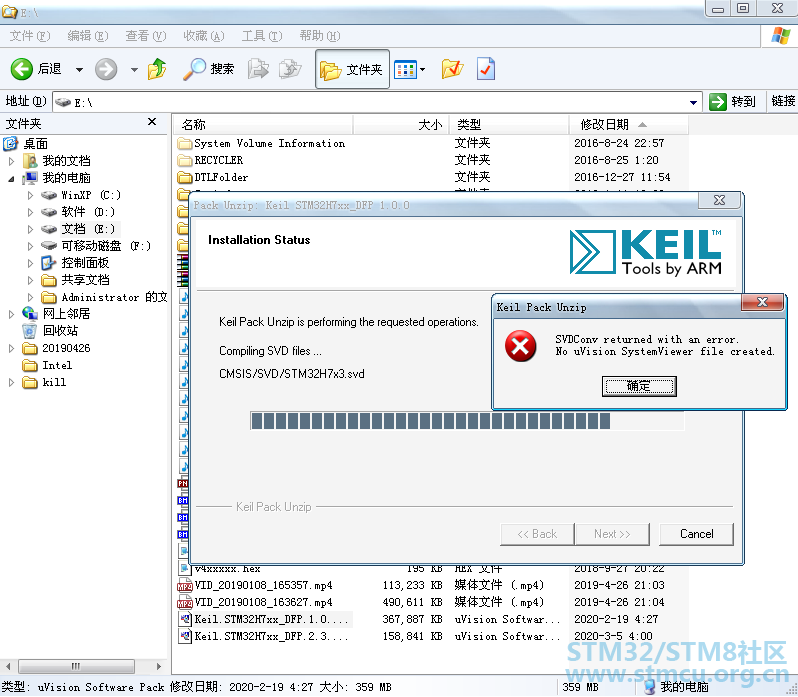
Task: Click the error icon in dialog
Action: point(520,346)
